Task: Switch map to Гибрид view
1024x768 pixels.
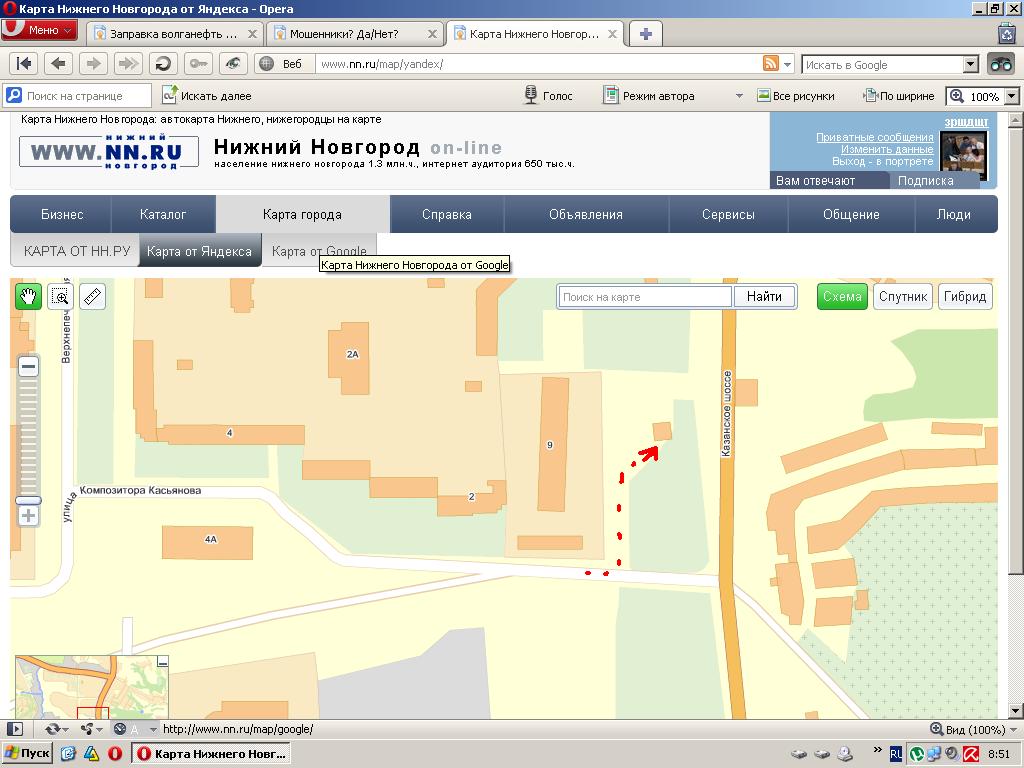Action: (965, 296)
